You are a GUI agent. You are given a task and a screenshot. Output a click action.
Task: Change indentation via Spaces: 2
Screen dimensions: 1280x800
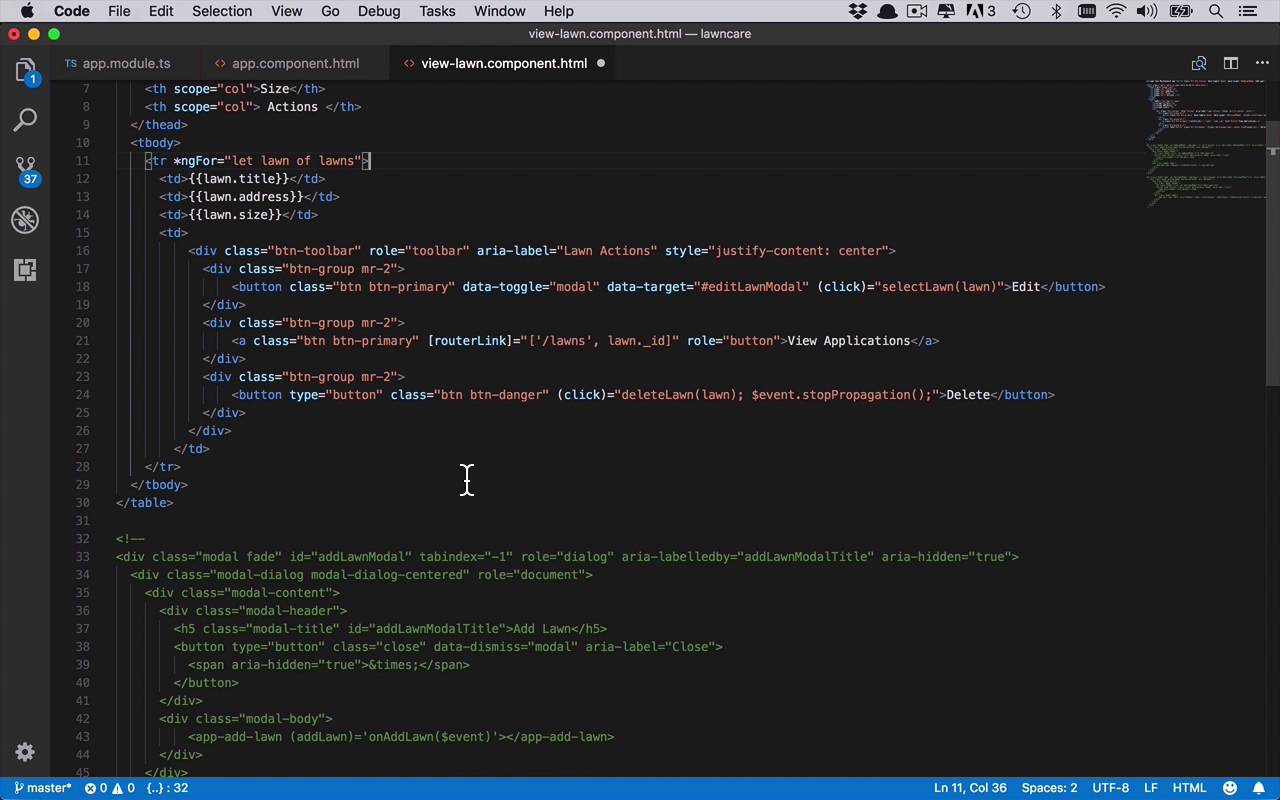click(x=1049, y=788)
